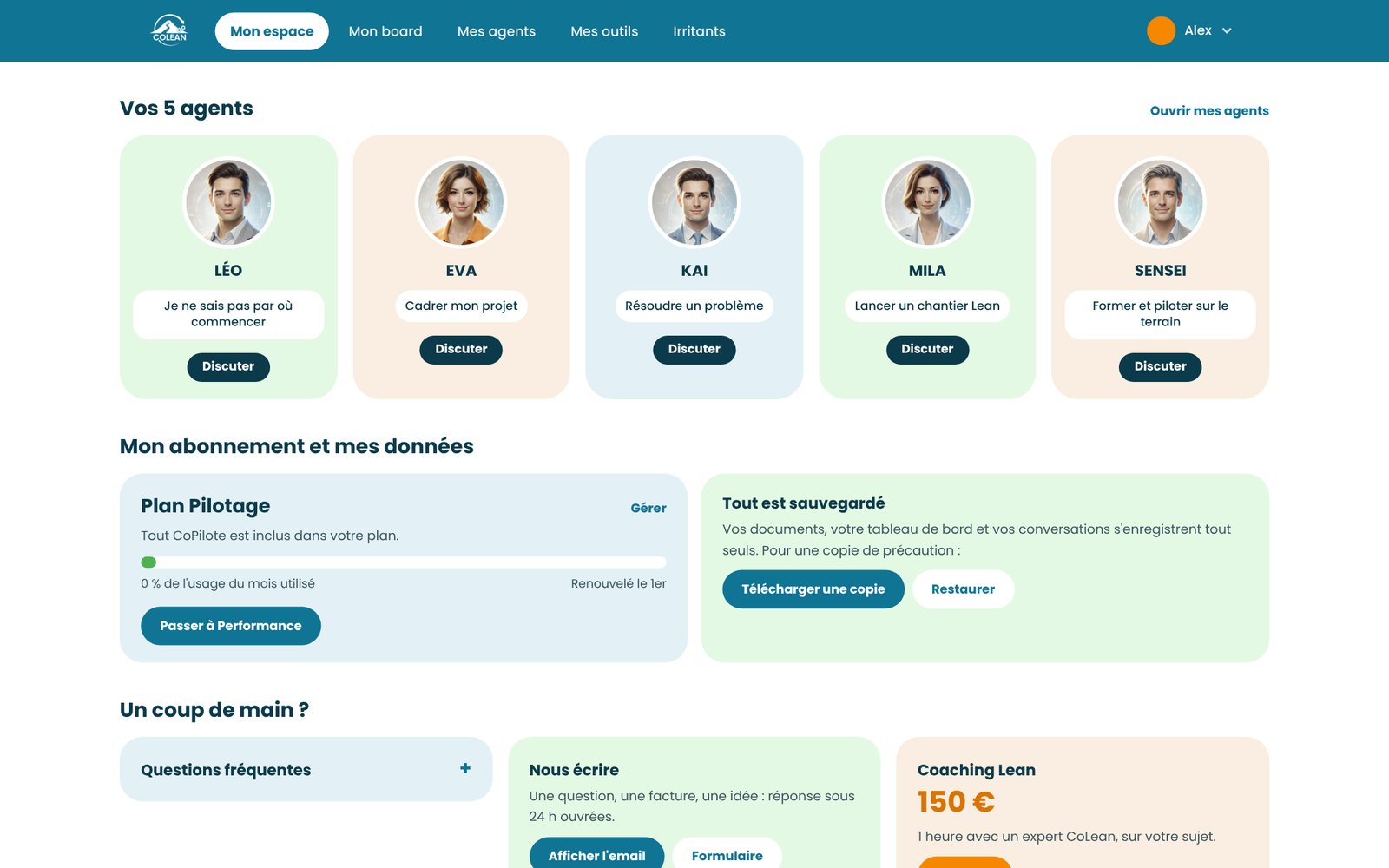
Task: Switch to the Mon board tab
Action: (x=385, y=31)
